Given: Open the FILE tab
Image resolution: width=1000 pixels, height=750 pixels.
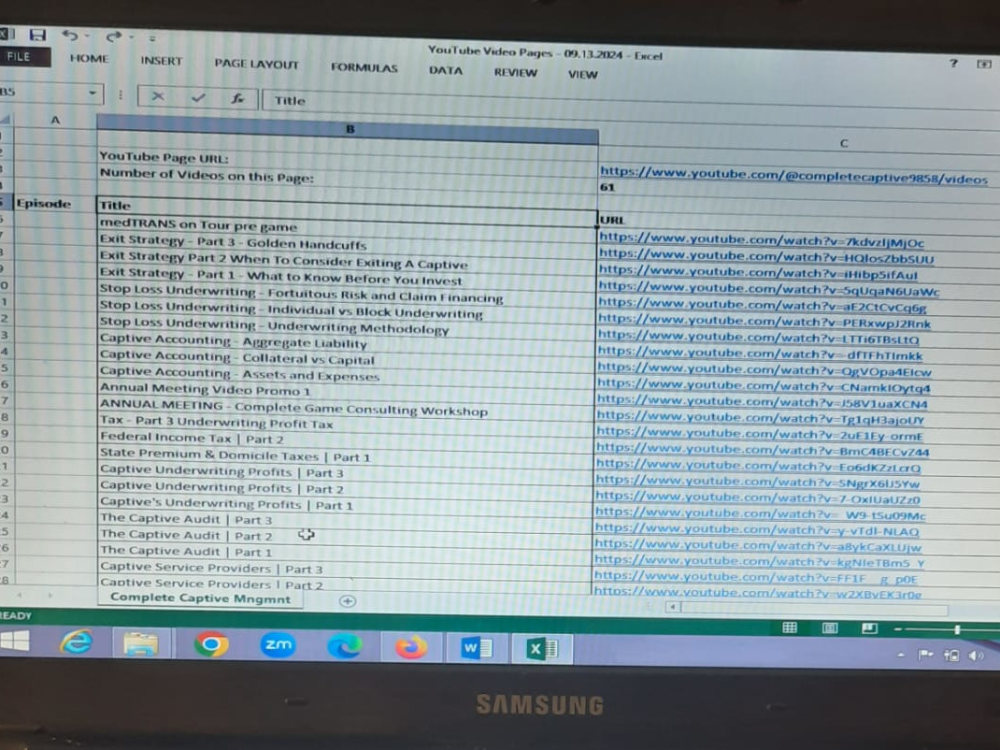Looking at the screenshot, I should 20,57.
